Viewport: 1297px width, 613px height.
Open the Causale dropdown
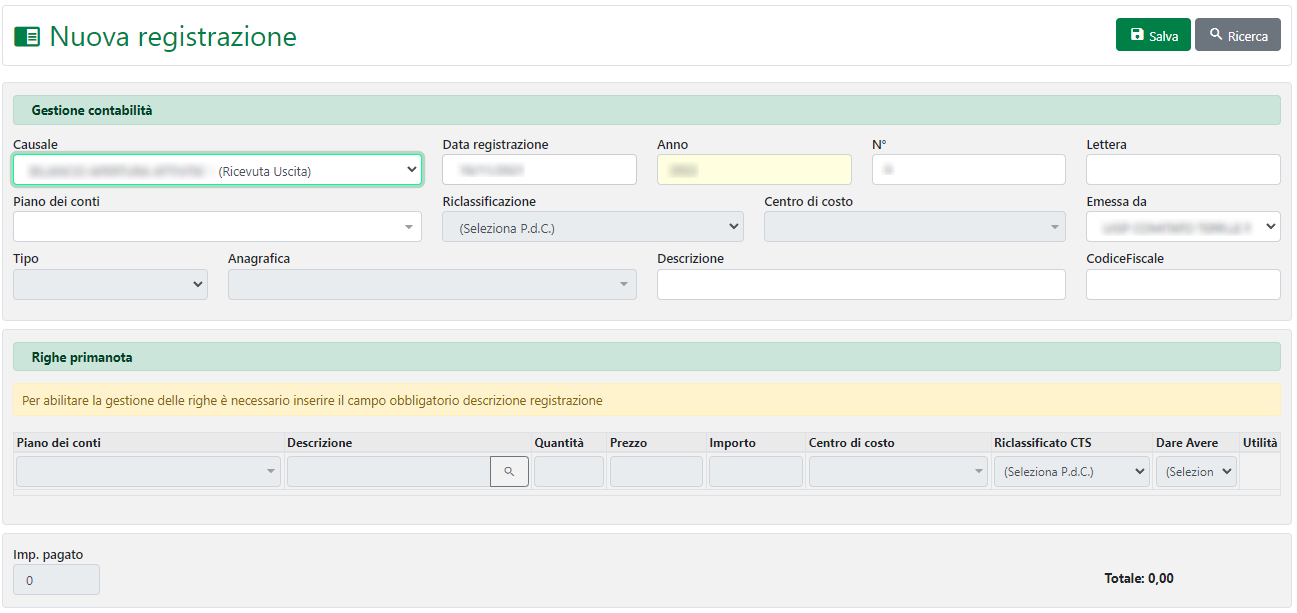coord(217,170)
